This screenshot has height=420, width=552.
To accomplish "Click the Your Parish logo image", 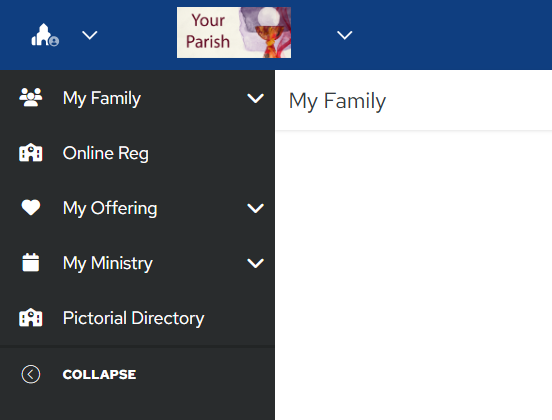I will (234, 32).
